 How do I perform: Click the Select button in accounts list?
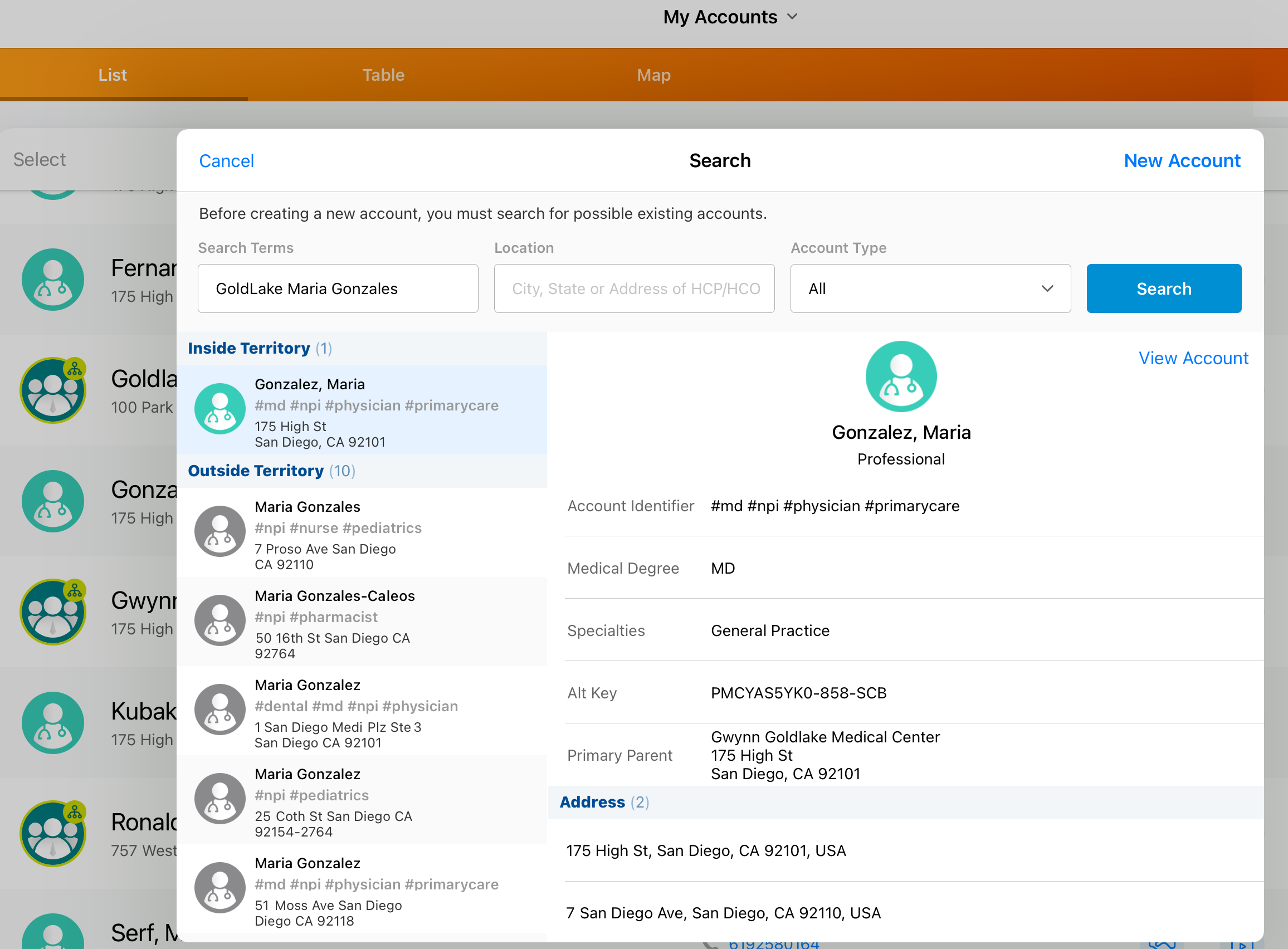(x=40, y=159)
